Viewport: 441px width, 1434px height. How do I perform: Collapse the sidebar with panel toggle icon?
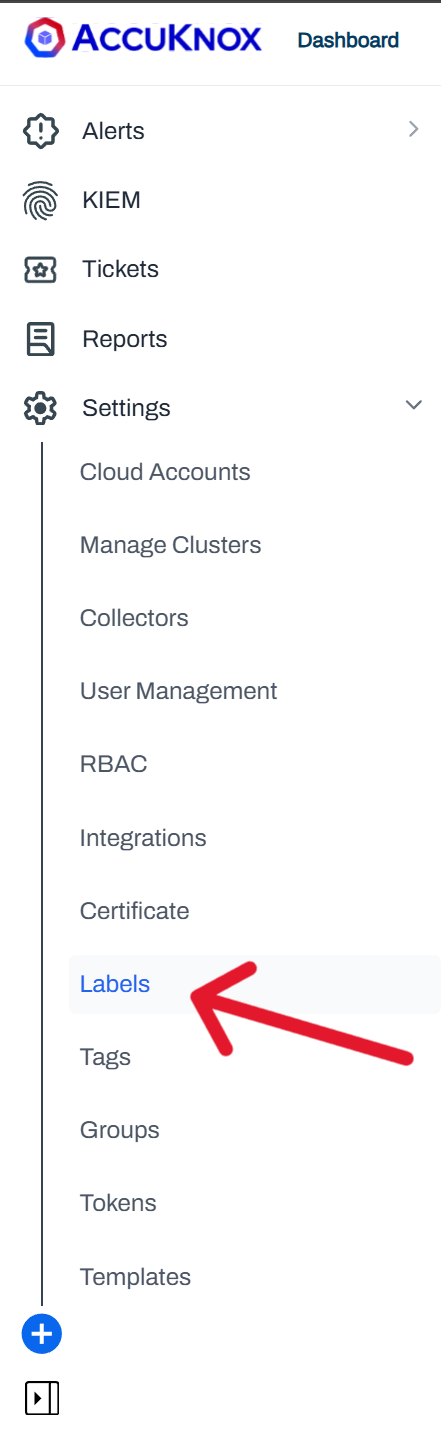pos(42,1397)
